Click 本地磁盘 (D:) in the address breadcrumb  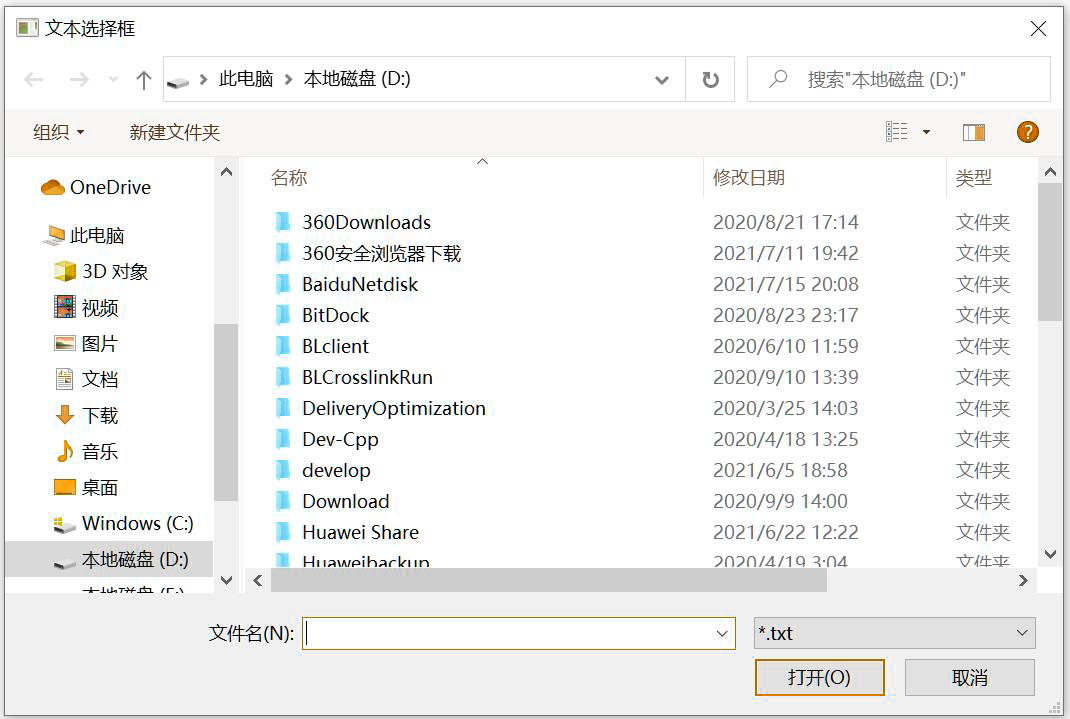(x=357, y=79)
